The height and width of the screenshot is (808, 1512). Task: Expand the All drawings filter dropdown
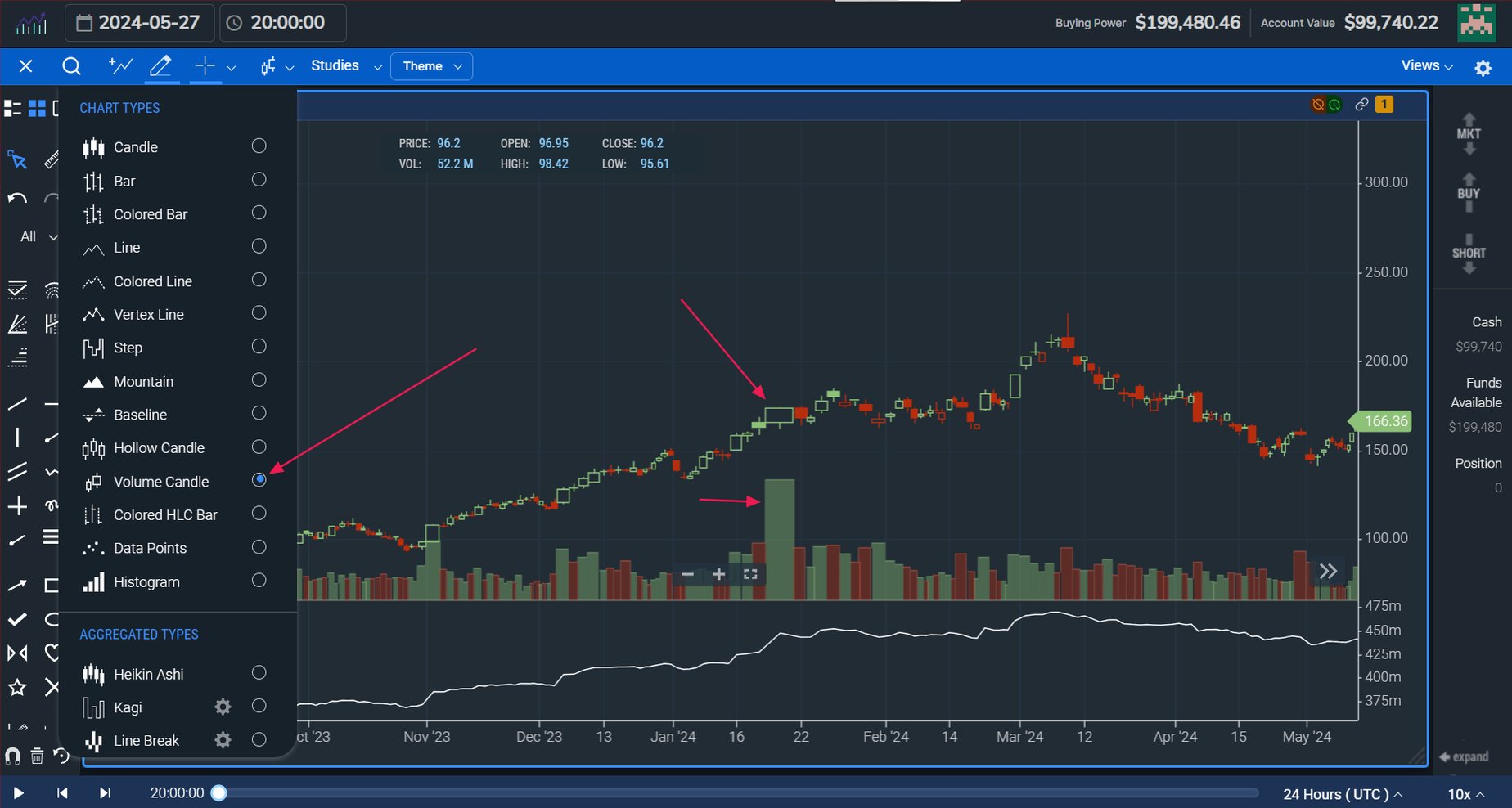pyautogui.click(x=36, y=236)
